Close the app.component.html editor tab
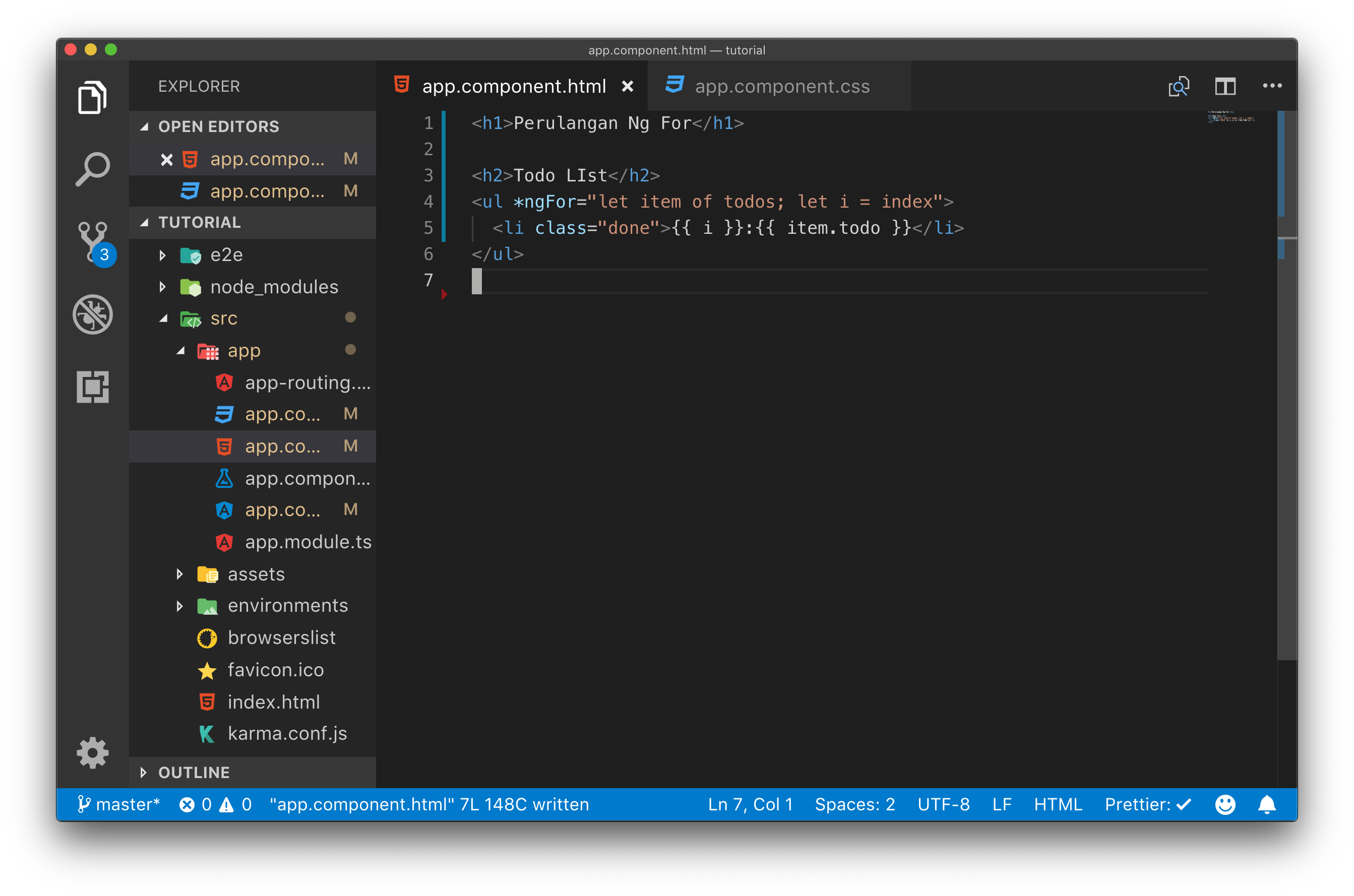 [628, 86]
